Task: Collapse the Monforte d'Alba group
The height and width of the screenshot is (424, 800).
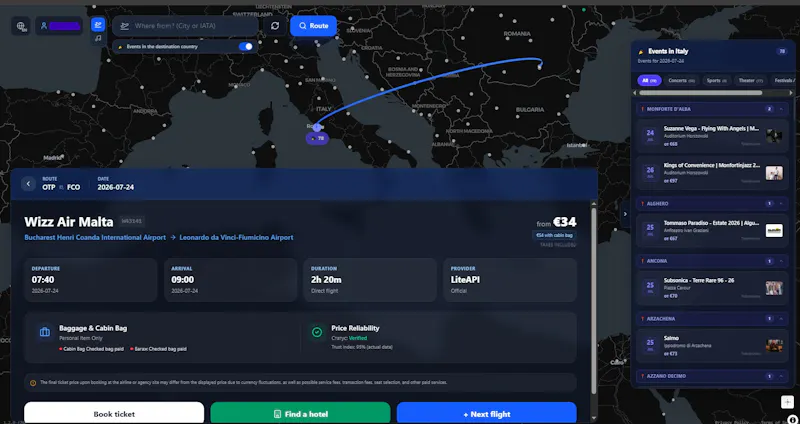Action: 781,109
